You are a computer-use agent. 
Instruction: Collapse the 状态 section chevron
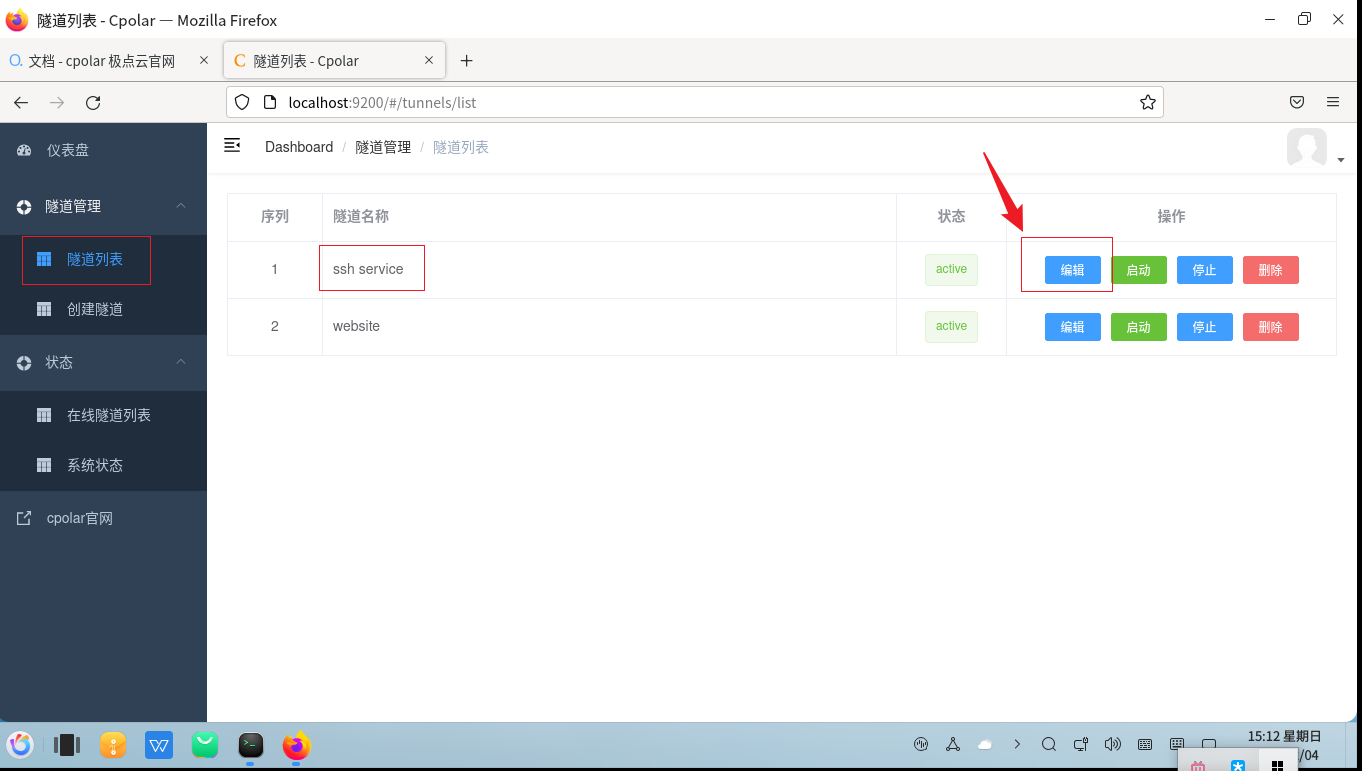[x=180, y=362]
